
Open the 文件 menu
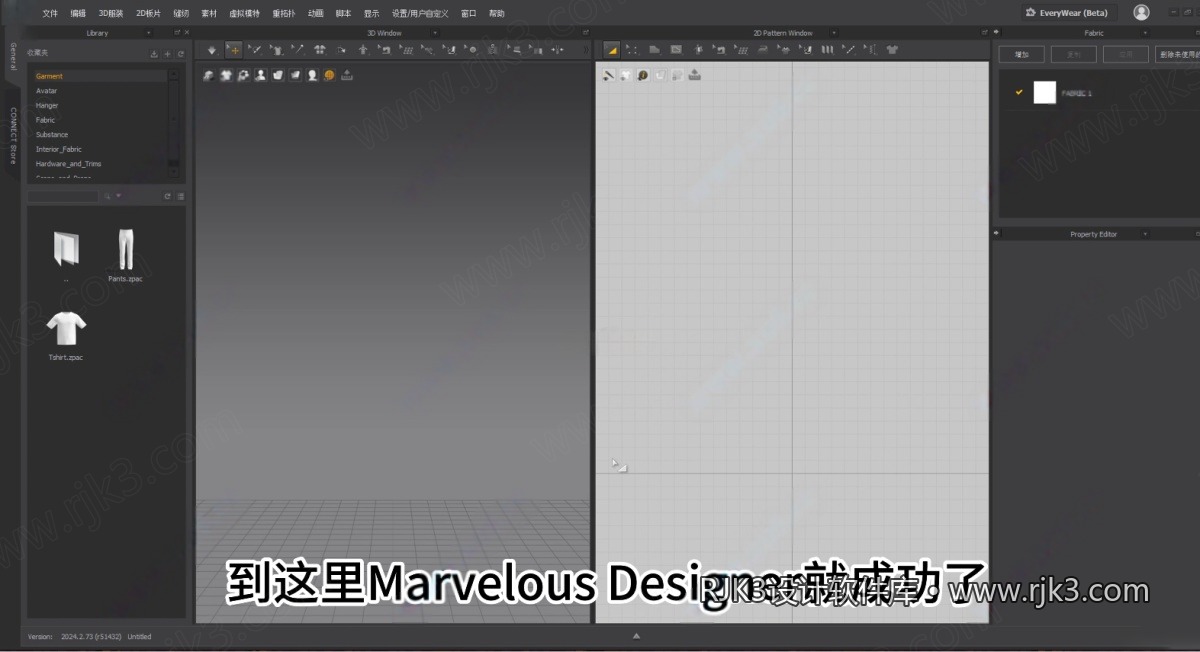click(x=50, y=13)
